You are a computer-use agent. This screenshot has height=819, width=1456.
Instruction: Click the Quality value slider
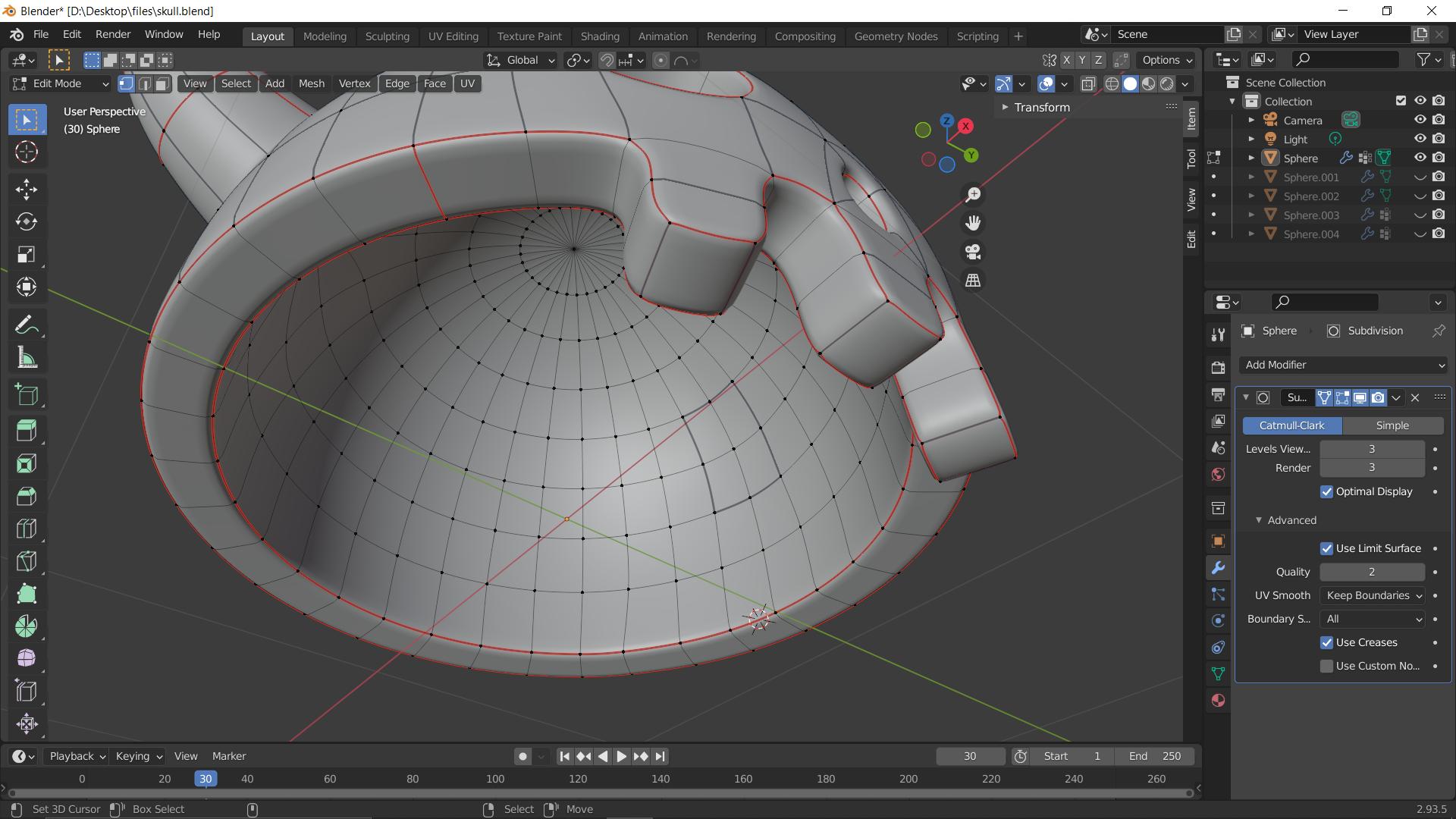(1372, 572)
